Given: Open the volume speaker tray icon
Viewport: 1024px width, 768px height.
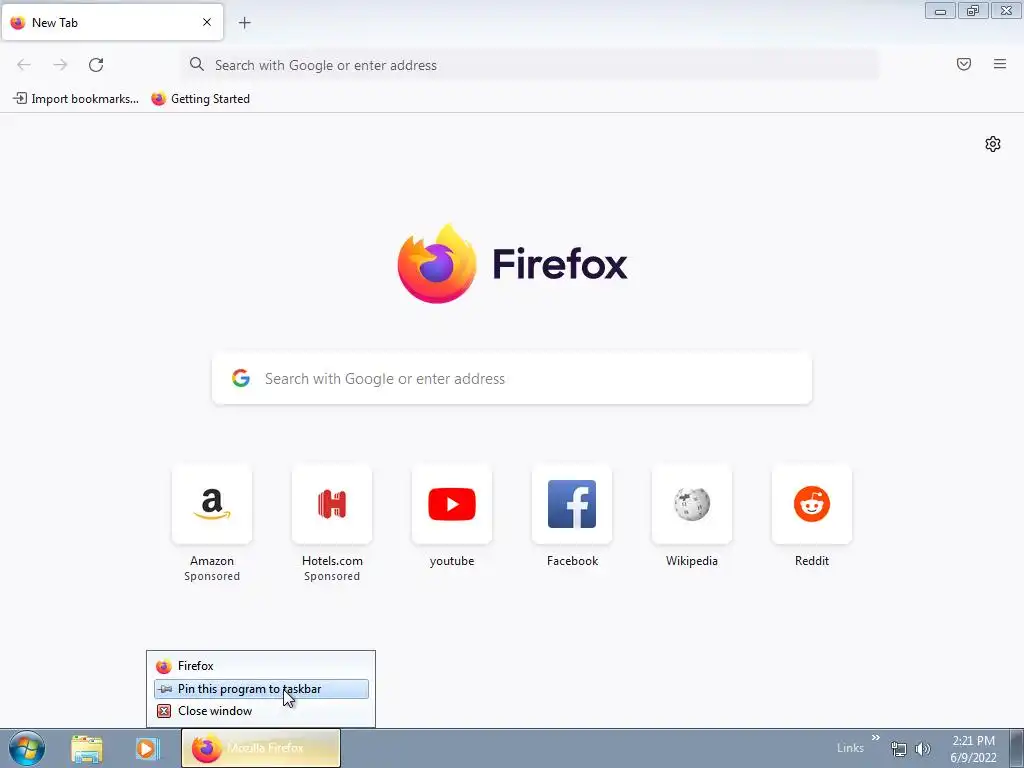Looking at the screenshot, I should [x=923, y=749].
